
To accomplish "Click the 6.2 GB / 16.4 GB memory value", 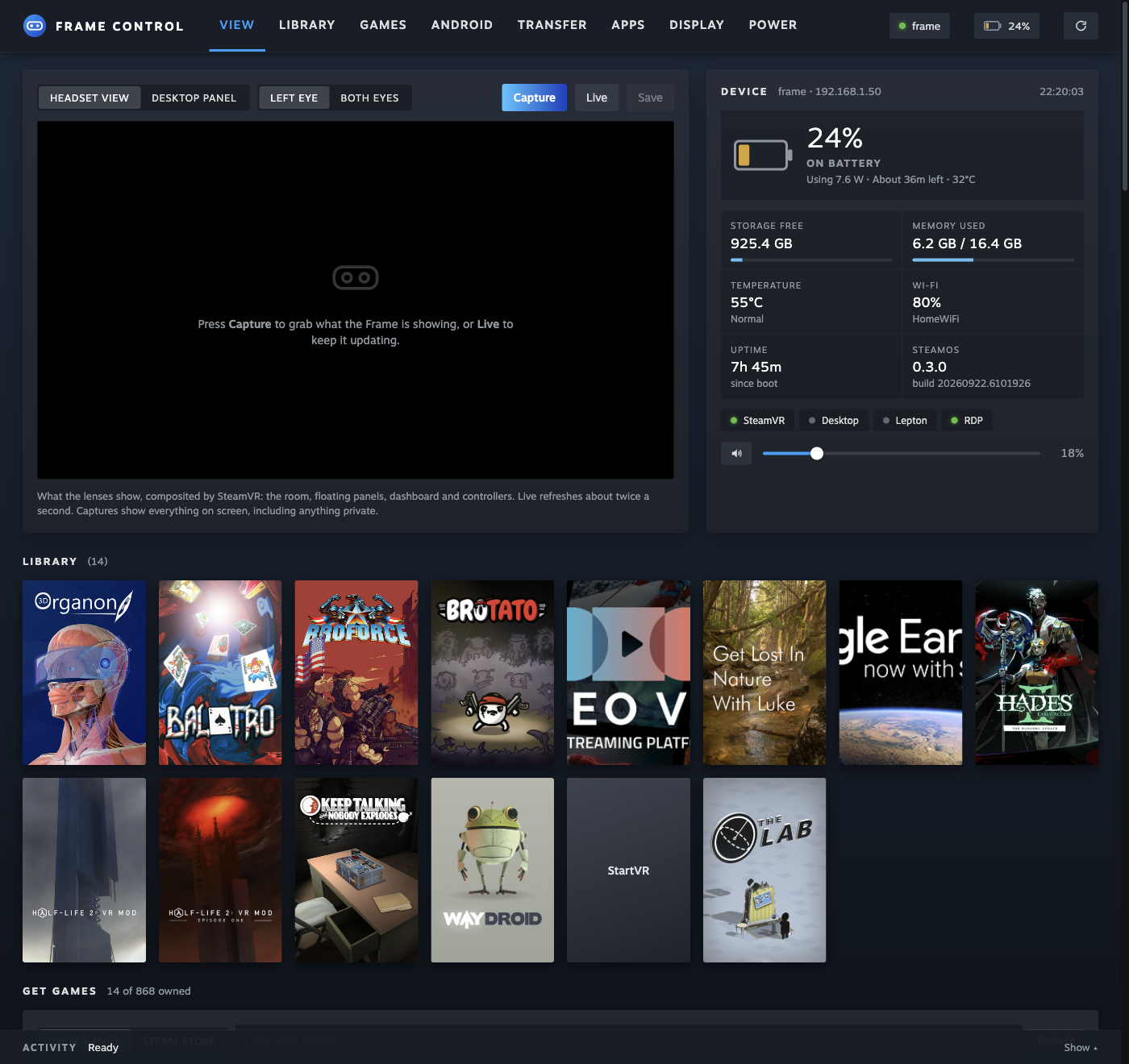I will click(x=967, y=243).
